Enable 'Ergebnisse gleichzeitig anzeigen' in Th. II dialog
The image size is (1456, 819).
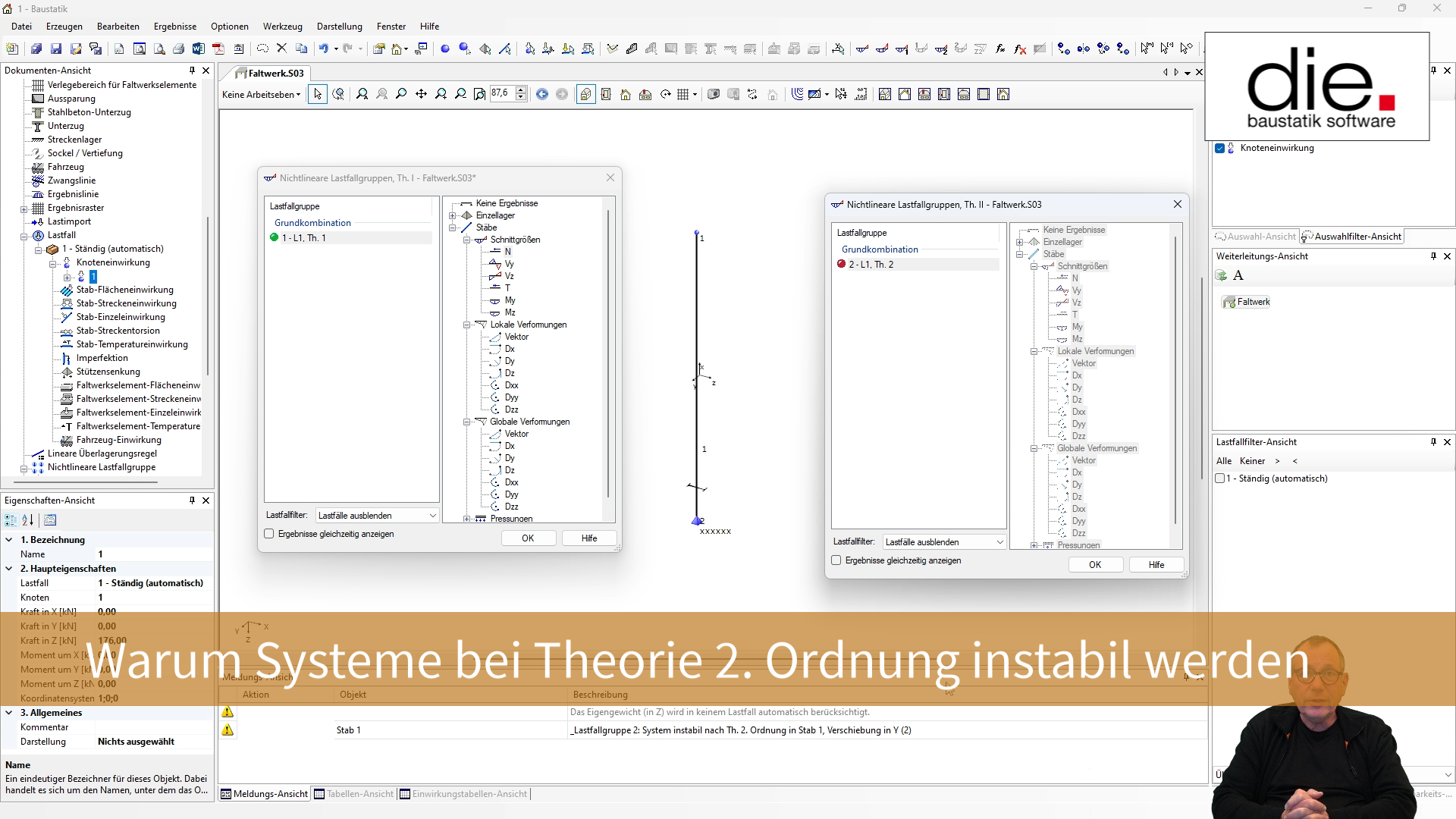pos(836,560)
